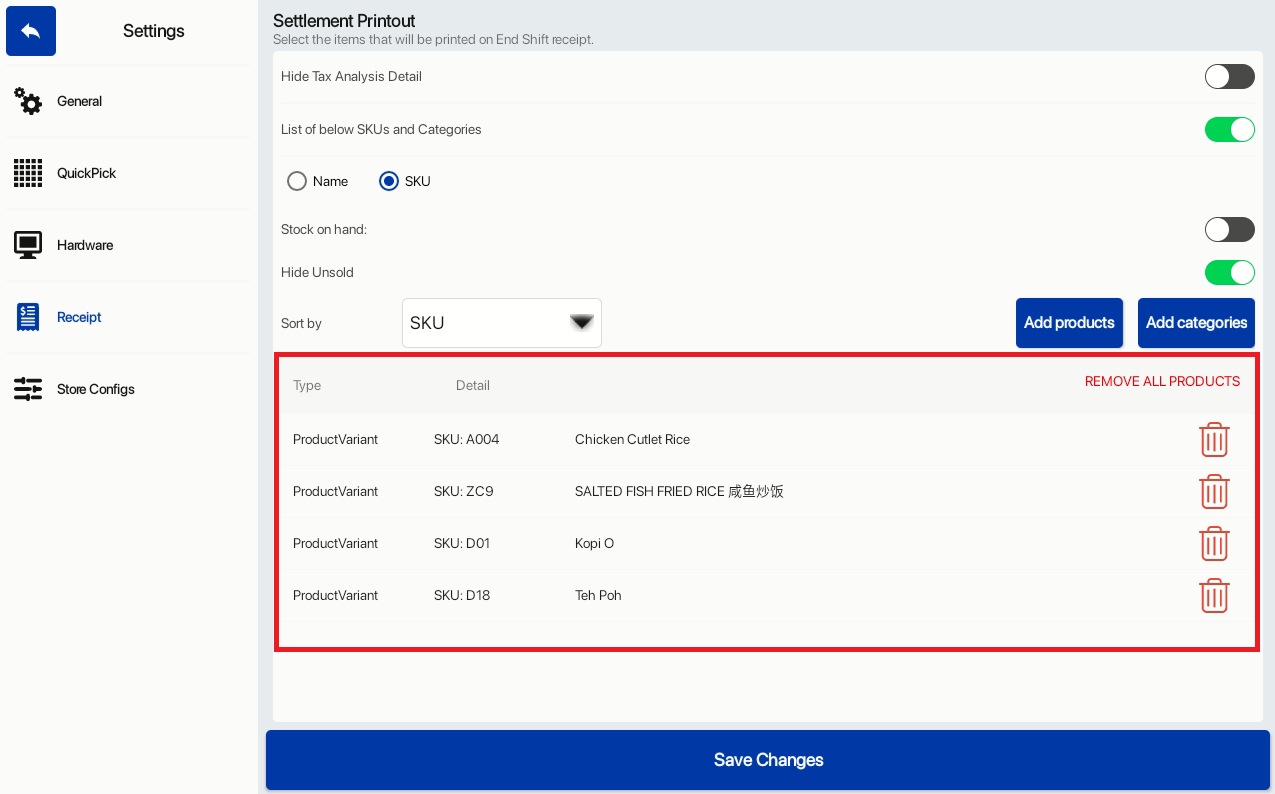This screenshot has width=1275, height=794.
Task: Remove the Kopi O product row
Action: (1214, 544)
